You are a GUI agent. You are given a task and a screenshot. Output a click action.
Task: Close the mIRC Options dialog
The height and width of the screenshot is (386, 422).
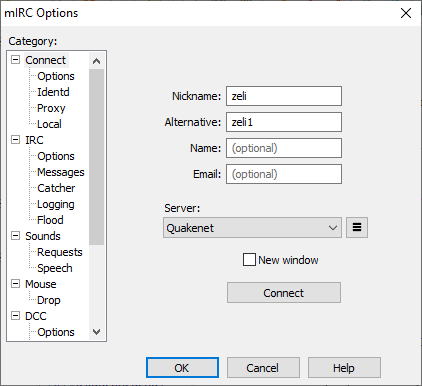pyautogui.click(x=406, y=13)
